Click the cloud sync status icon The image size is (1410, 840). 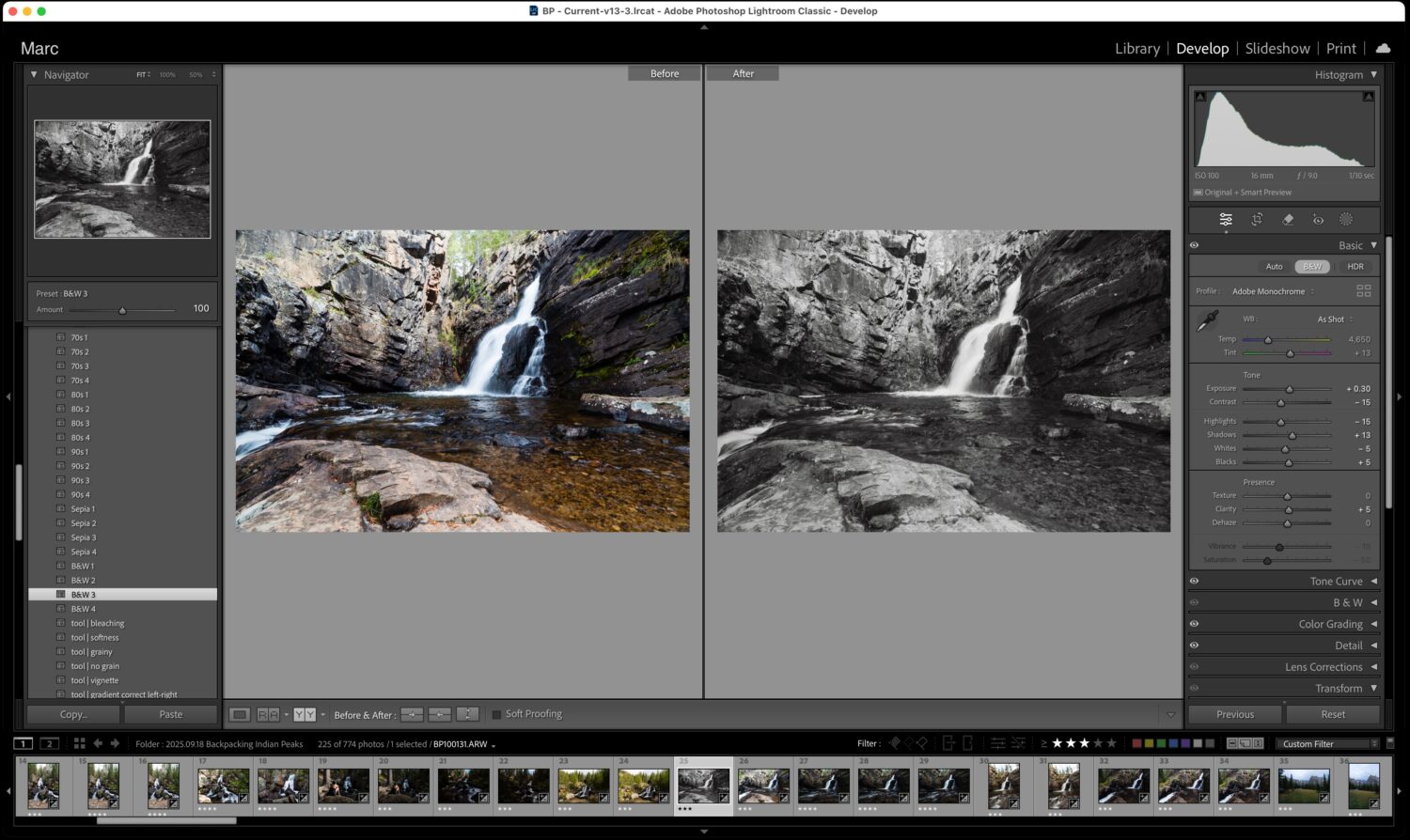point(1383,48)
